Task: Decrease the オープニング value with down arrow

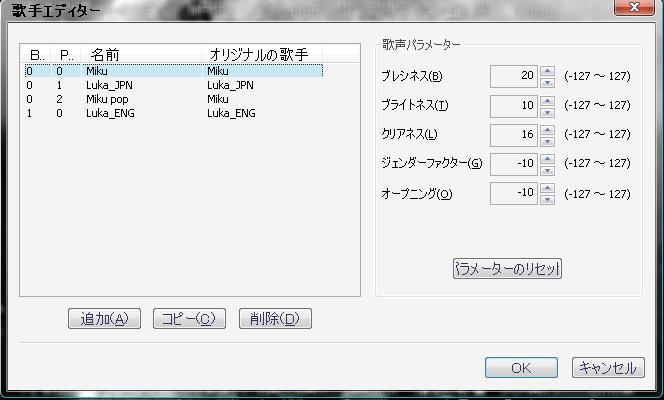Action: coord(547,199)
